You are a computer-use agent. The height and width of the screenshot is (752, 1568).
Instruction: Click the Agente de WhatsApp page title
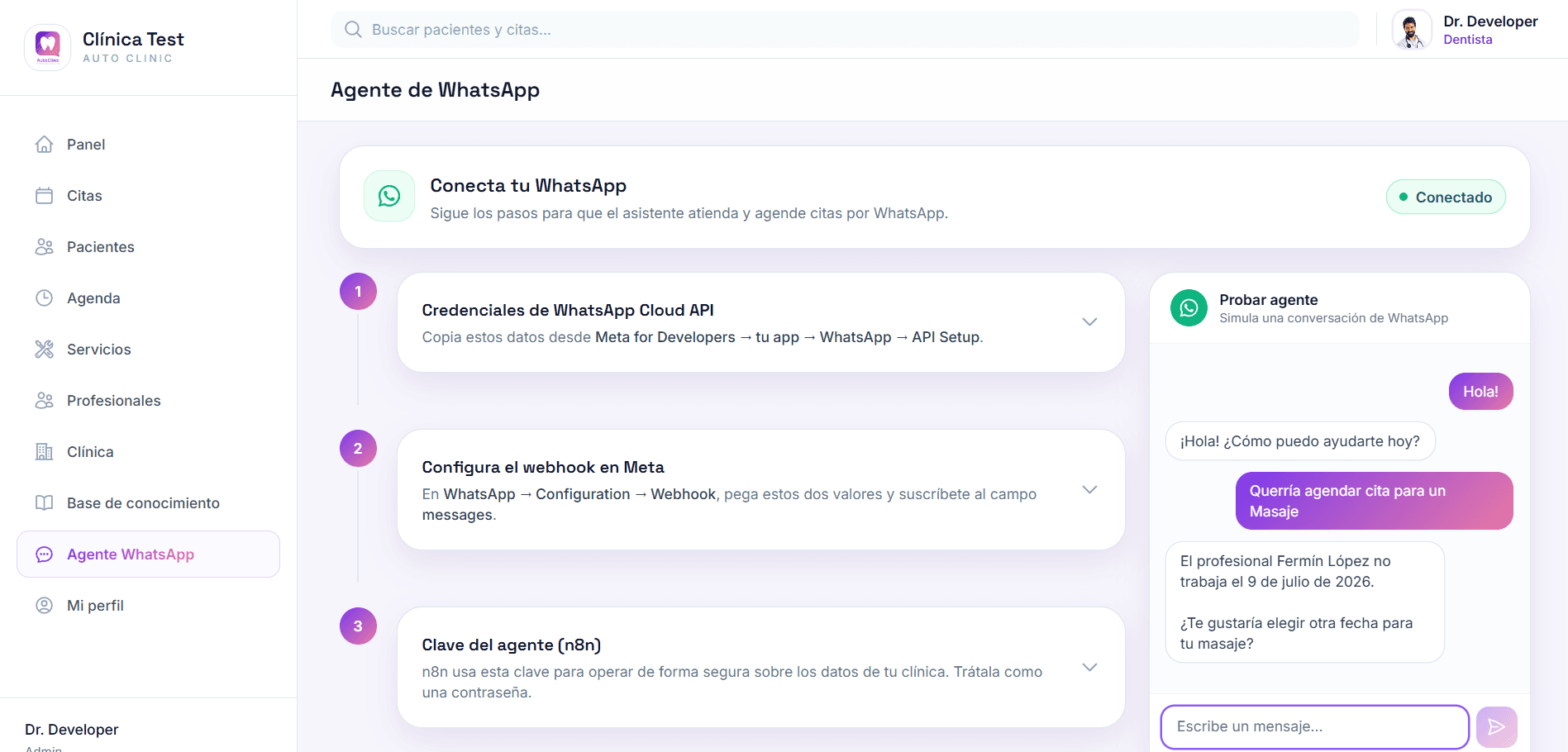click(435, 89)
